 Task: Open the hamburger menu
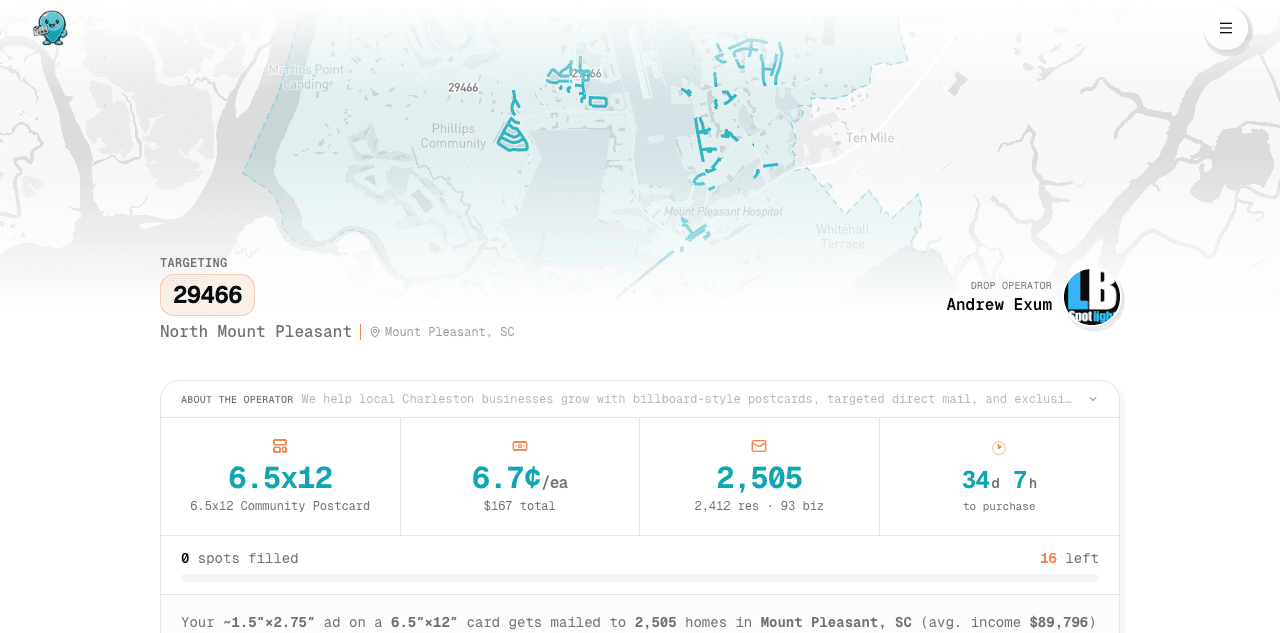1226,28
